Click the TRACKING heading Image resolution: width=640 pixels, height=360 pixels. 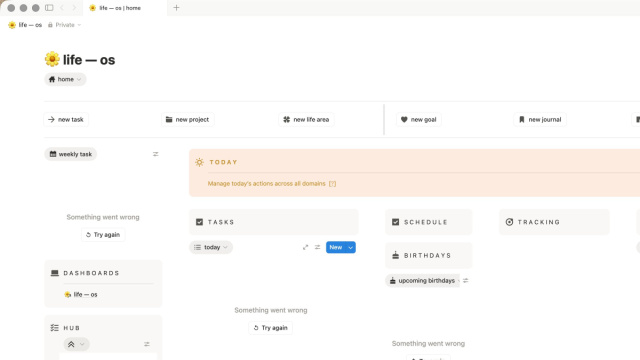(x=539, y=222)
